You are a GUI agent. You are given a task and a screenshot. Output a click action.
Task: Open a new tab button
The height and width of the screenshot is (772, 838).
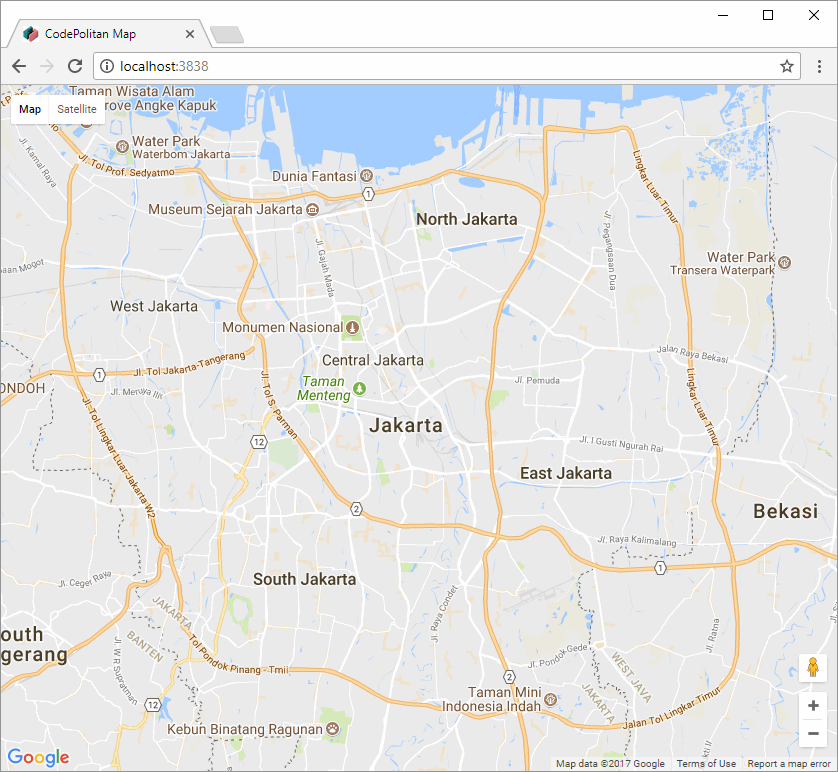pyautogui.click(x=227, y=35)
